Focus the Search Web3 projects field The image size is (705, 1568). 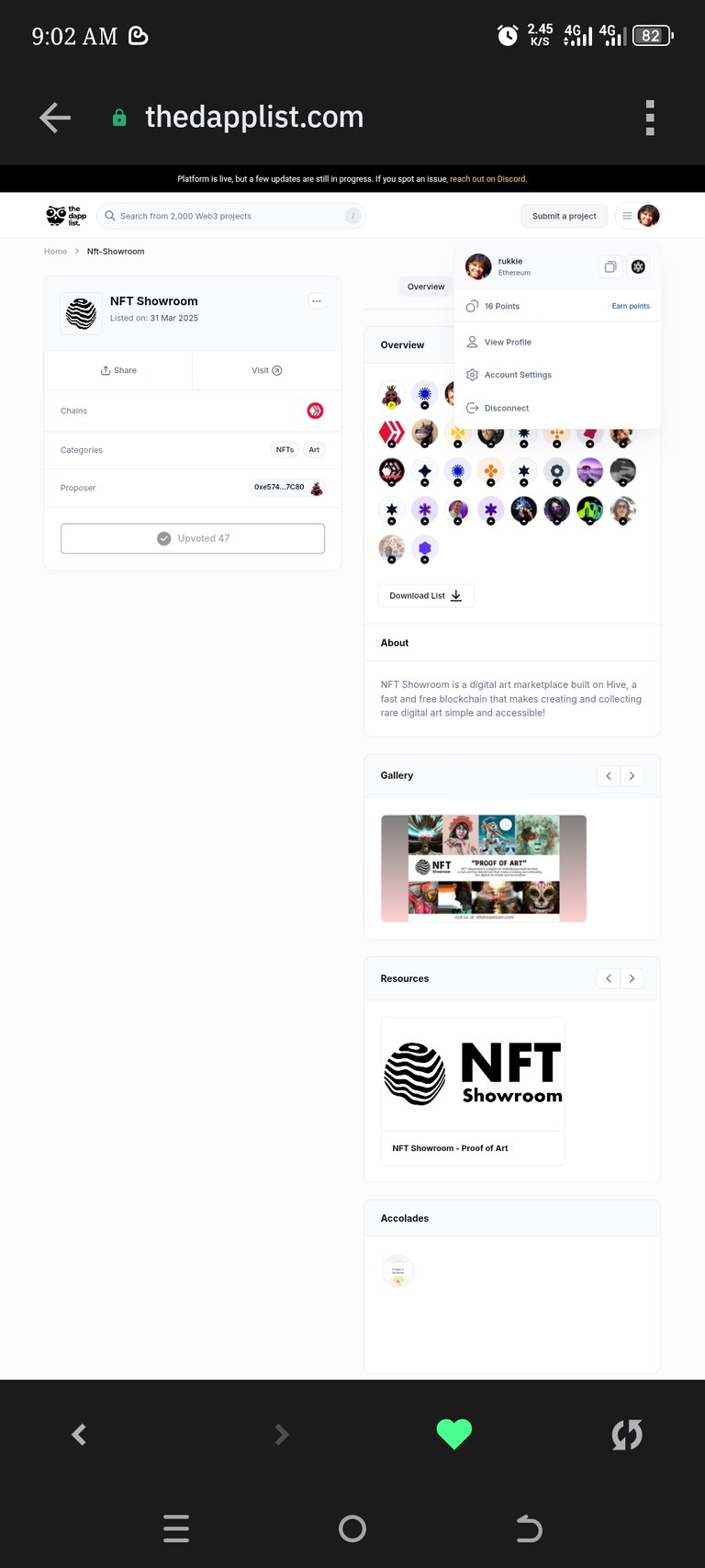231,216
